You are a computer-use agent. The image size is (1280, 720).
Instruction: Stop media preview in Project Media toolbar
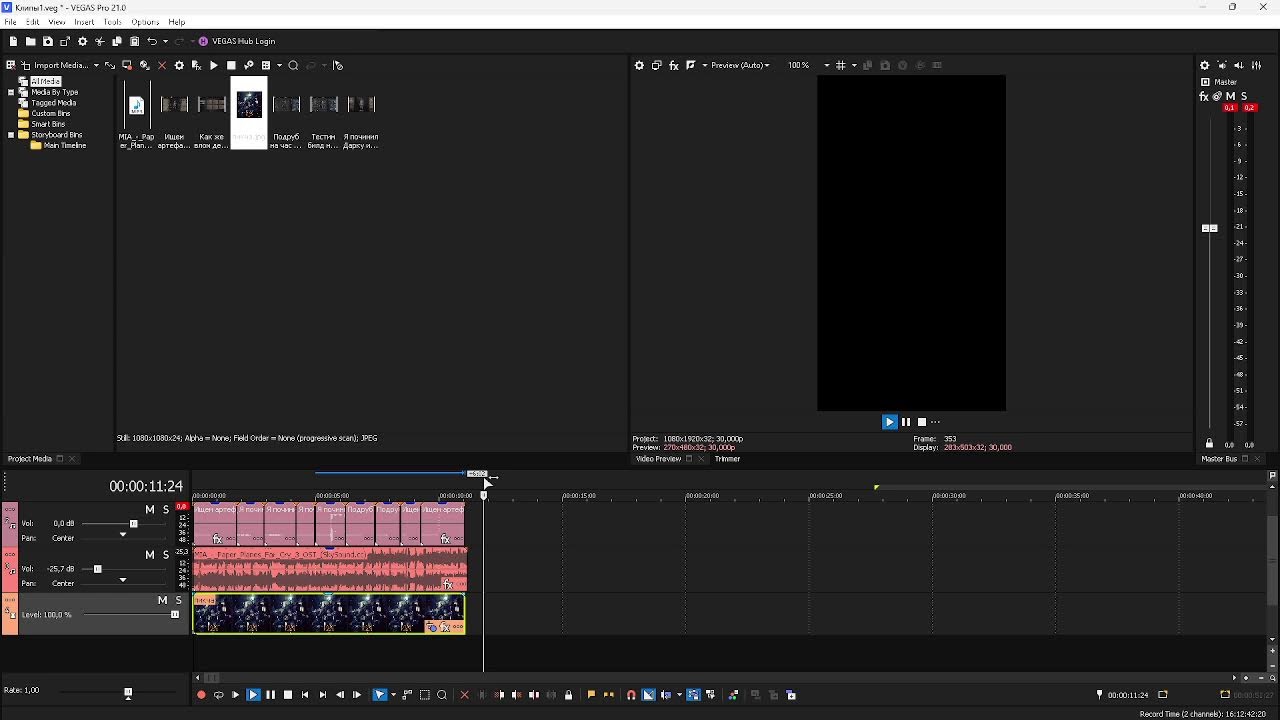(x=231, y=65)
